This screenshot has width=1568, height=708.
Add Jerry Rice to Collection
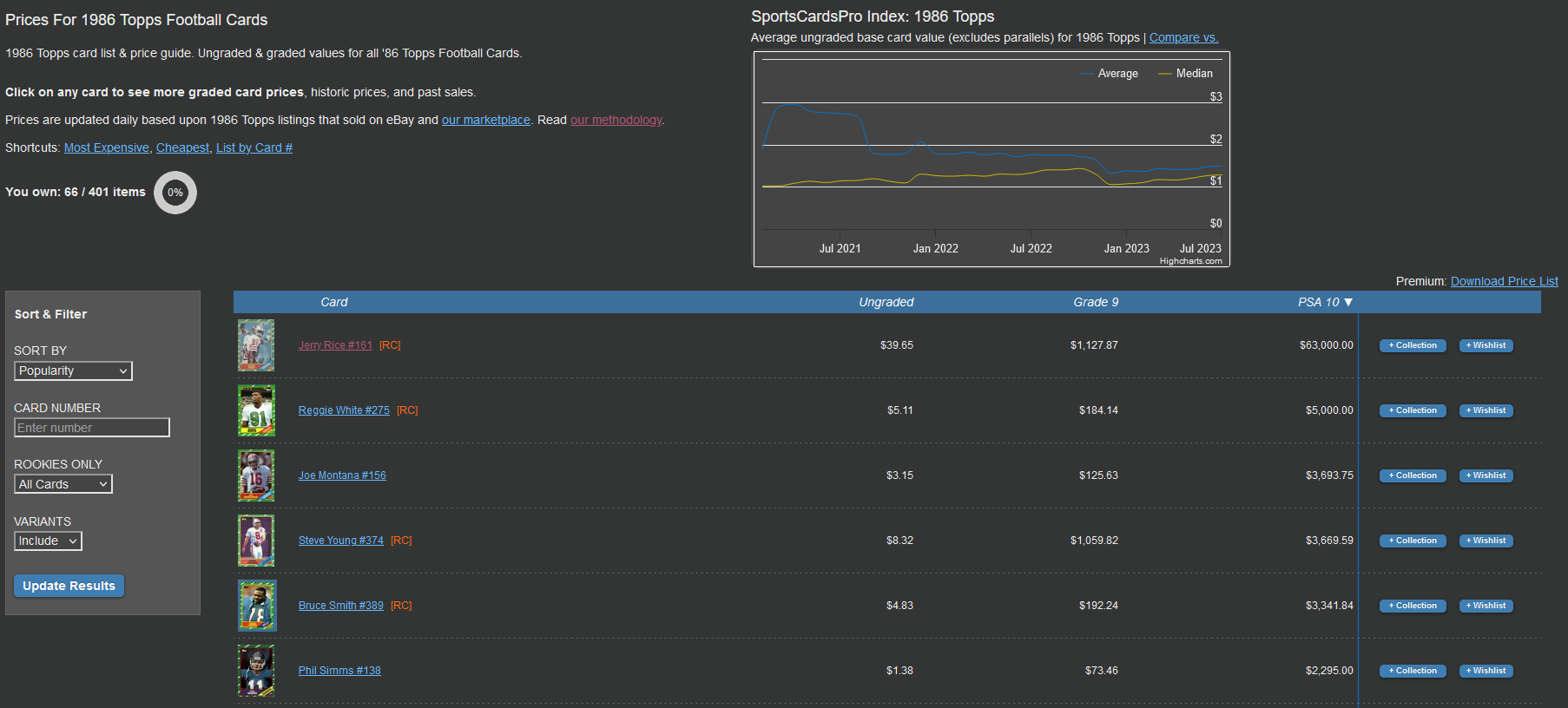[1413, 345]
